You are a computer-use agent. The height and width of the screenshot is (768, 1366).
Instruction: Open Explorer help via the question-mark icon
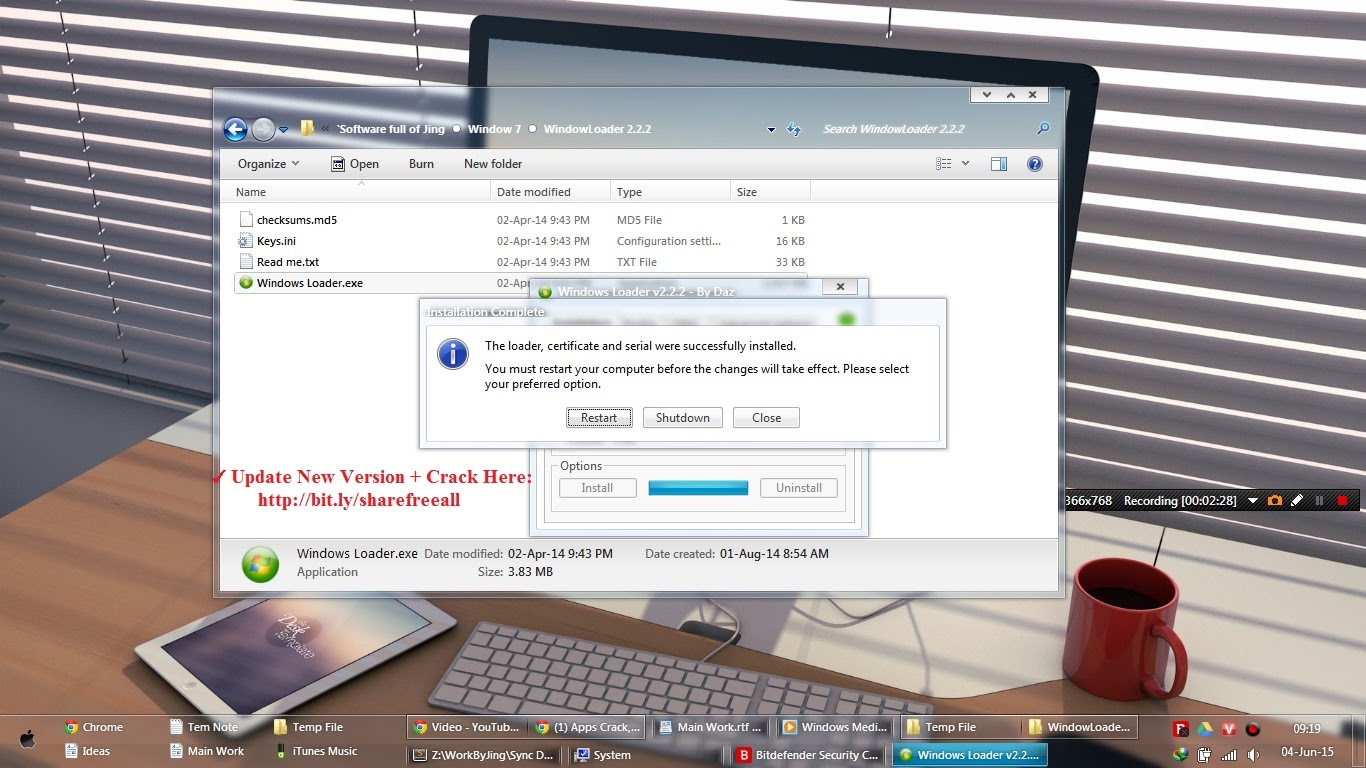[1035, 164]
